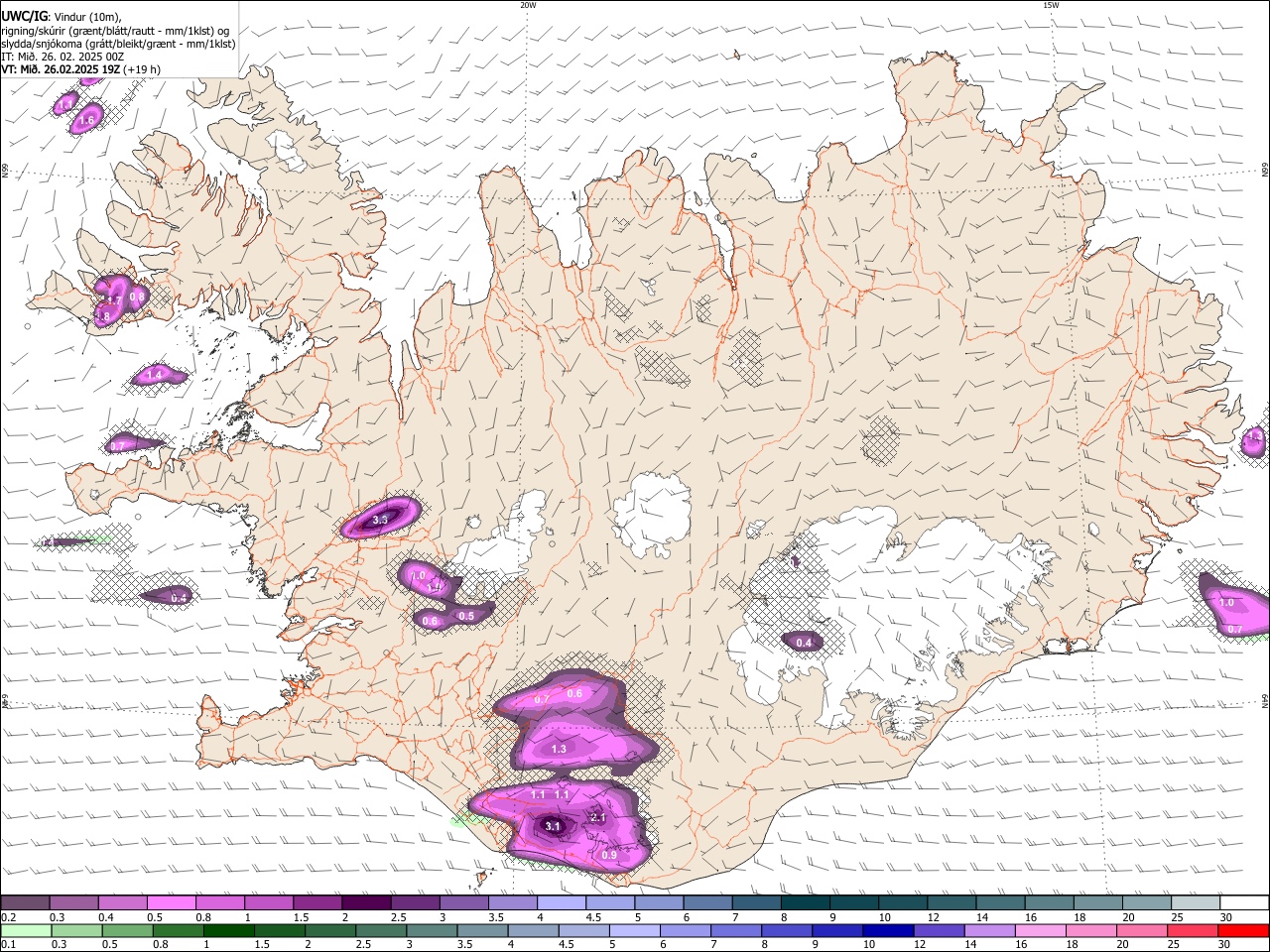Click upper legend lavender swatch labeled 4
This screenshot has width=1270, height=952.
(x=562, y=903)
